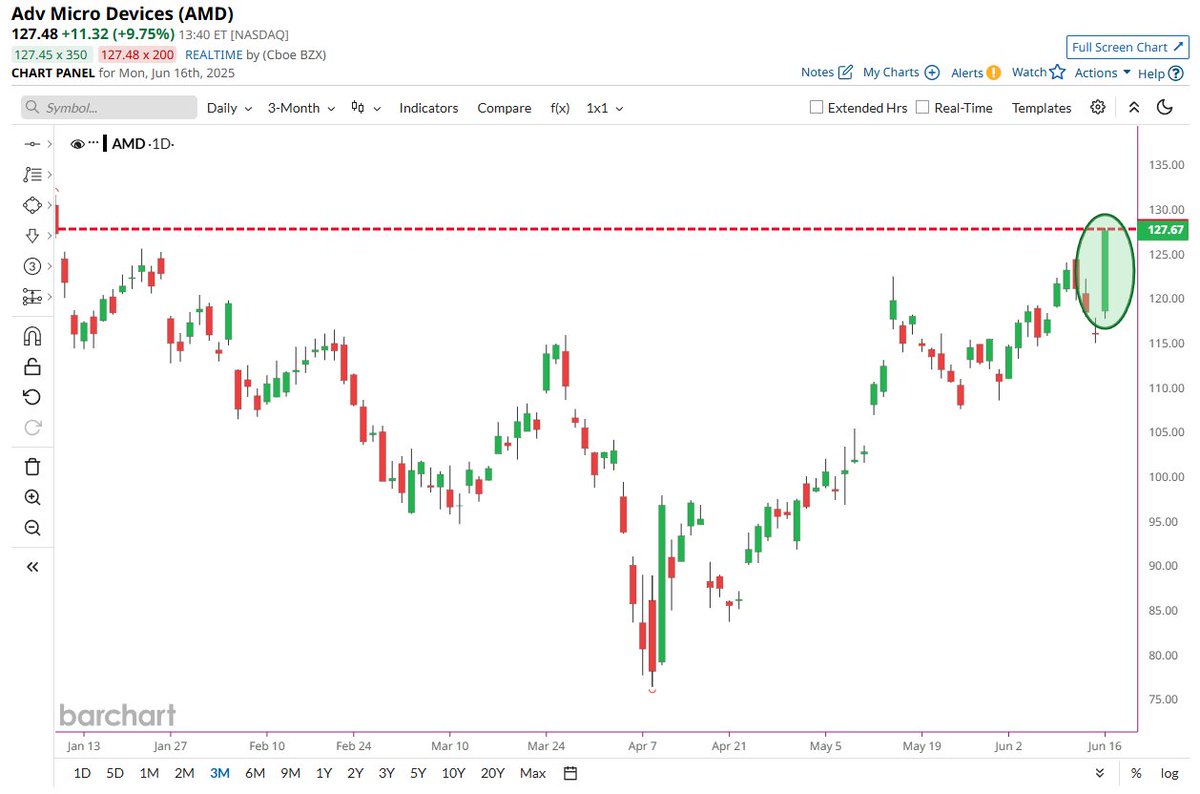Select the 1Y time range
The width and height of the screenshot is (1200, 794).
pyautogui.click(x=324, y=773)
